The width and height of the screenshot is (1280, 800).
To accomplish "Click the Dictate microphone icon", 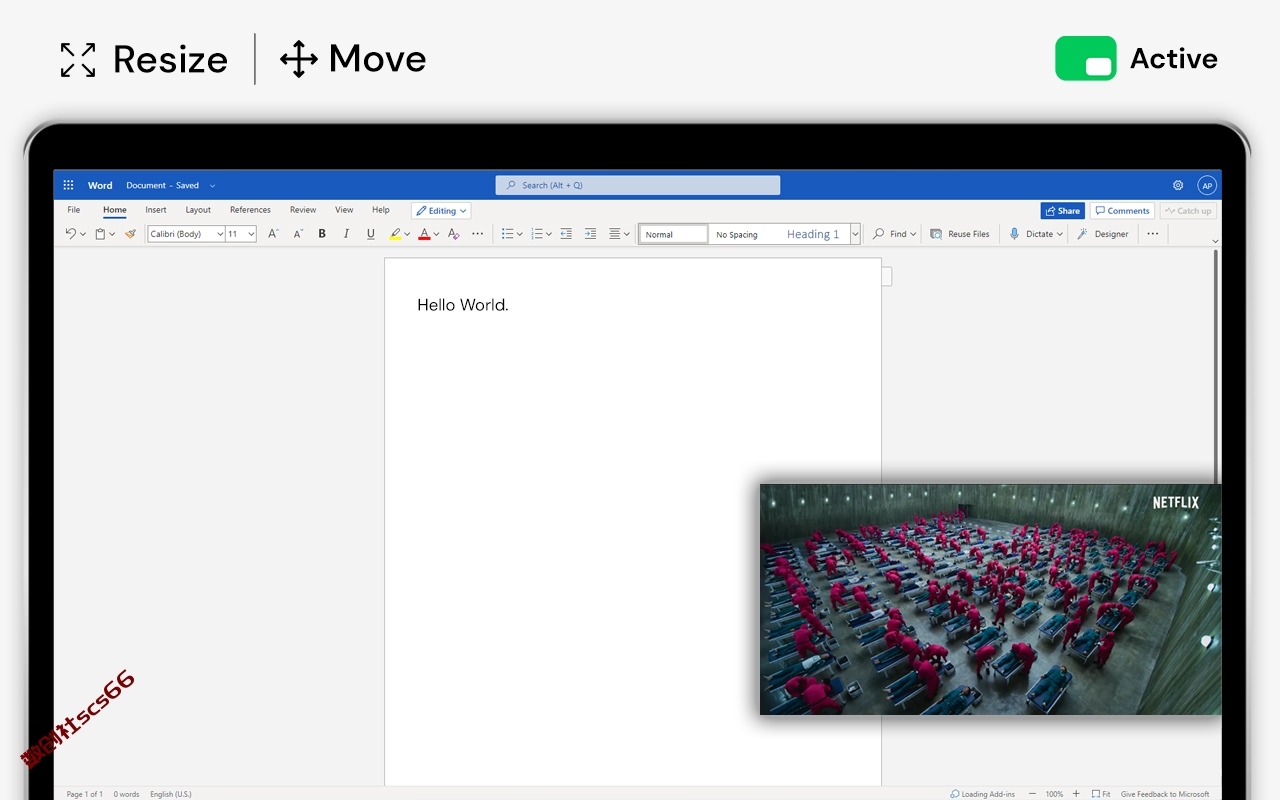I will 1015,234.
